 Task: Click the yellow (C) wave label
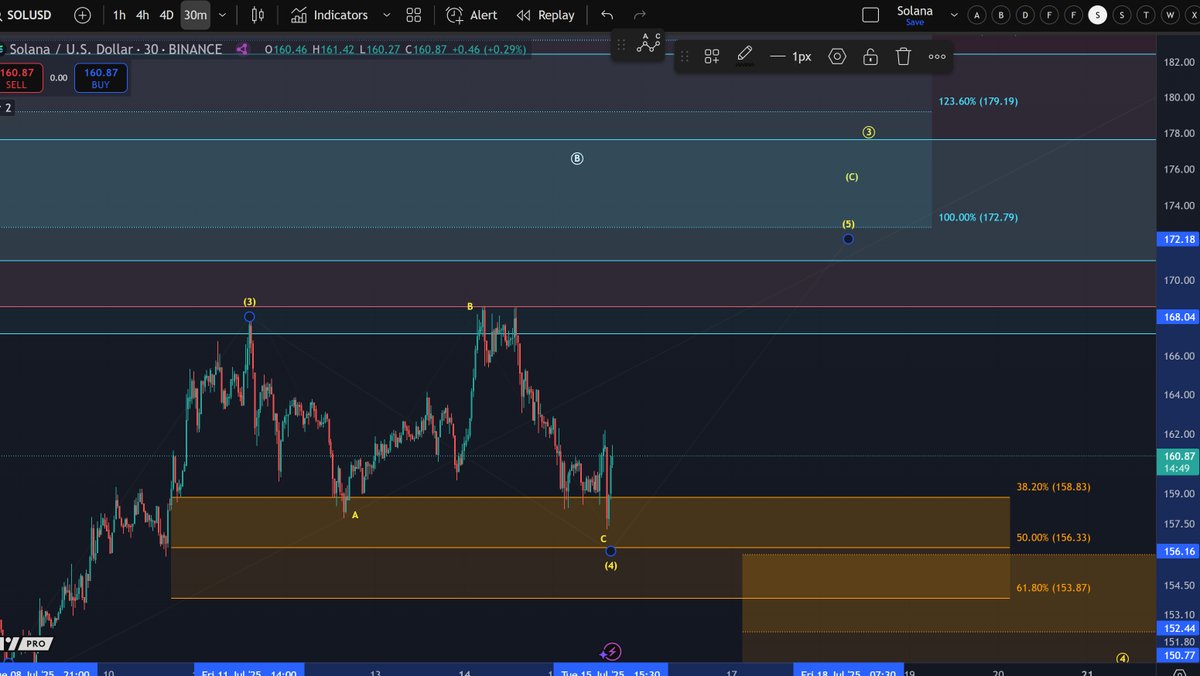pyautogui.click(x=852, y=177)
